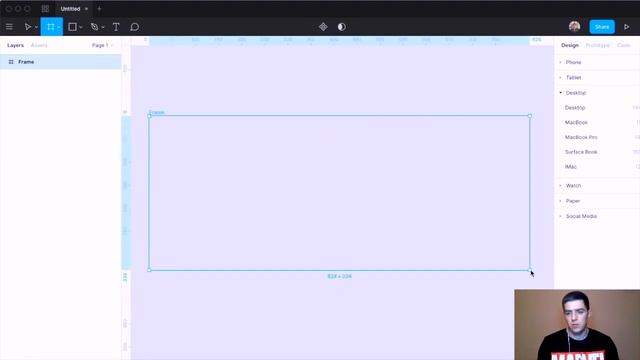Click the blue Share button
Screen dimensions: 640x360
click(602, 27)
